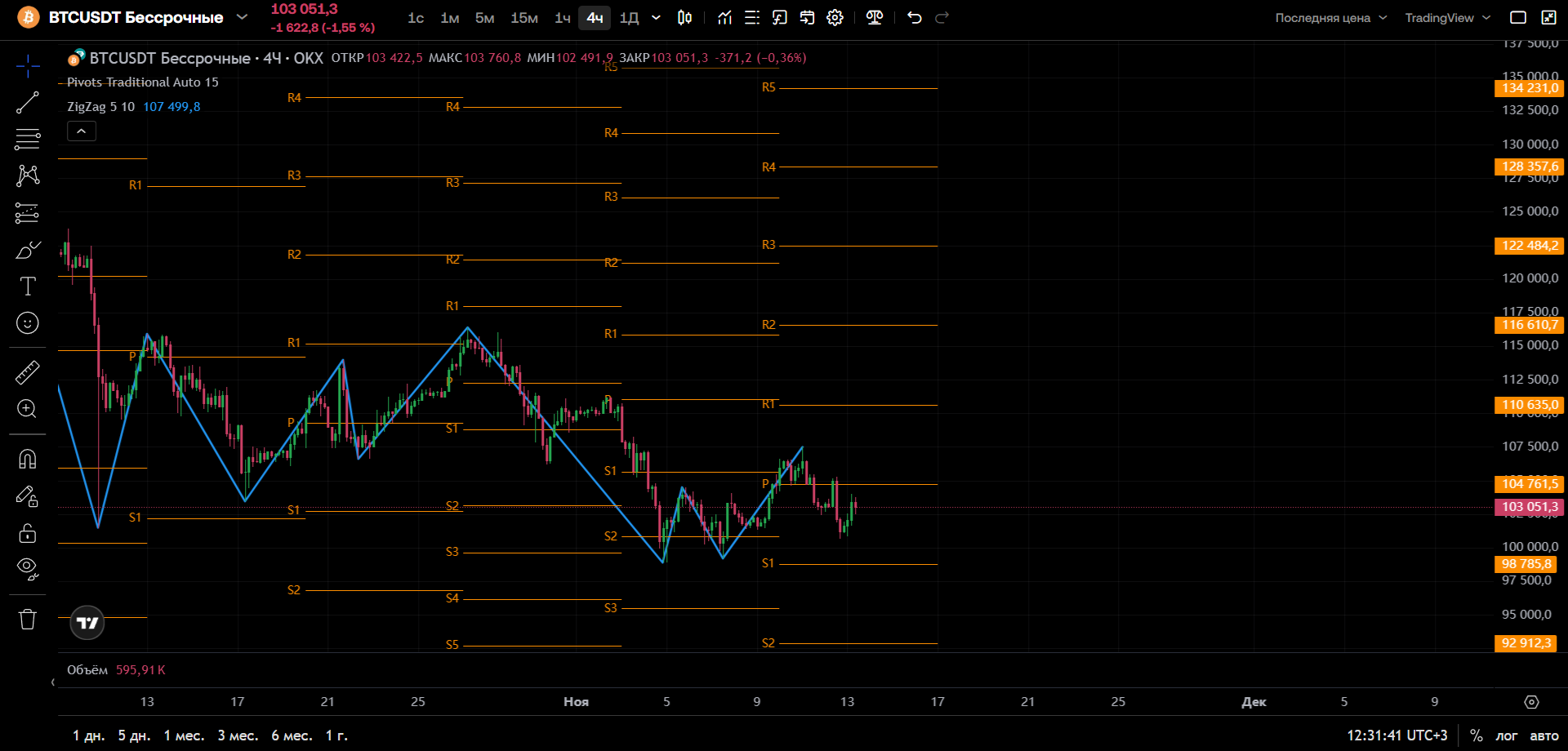Screen dimensions: 1568x751
Task: Lock all drawing tools
Action: tap(27, 532)
